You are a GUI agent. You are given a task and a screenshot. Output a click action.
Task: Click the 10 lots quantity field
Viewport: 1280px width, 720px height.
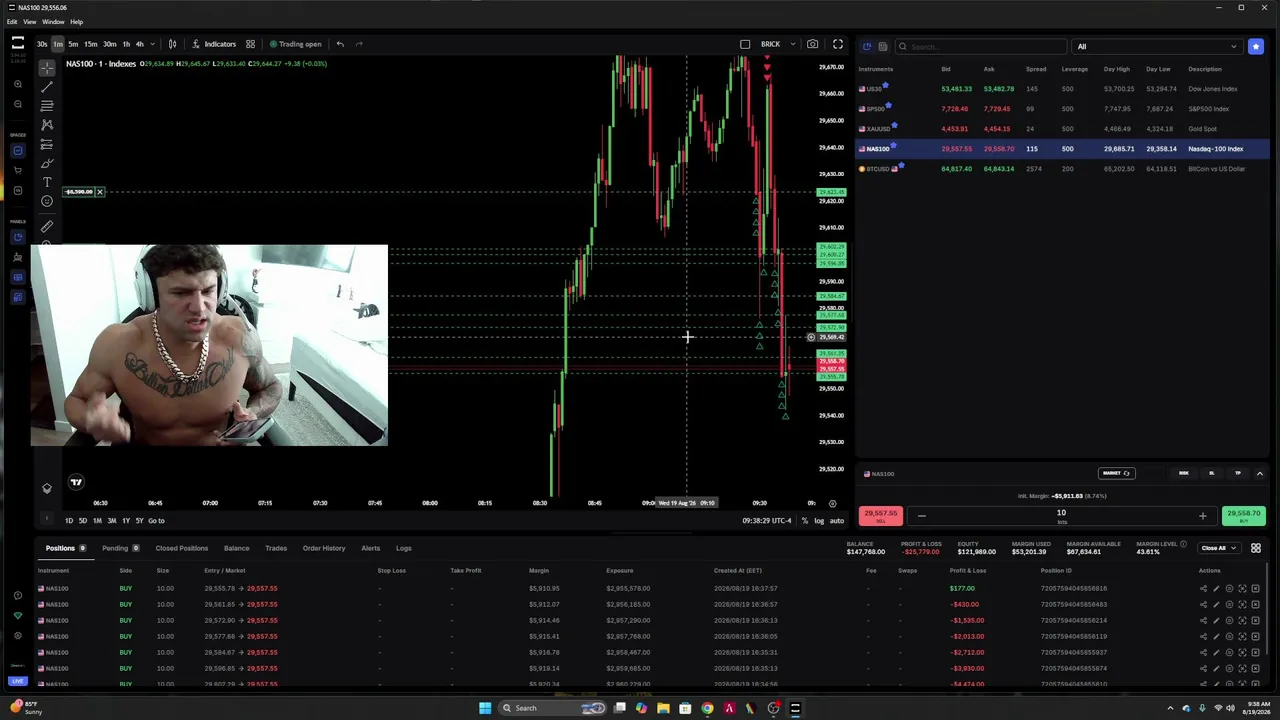[x=1061, y=515]
